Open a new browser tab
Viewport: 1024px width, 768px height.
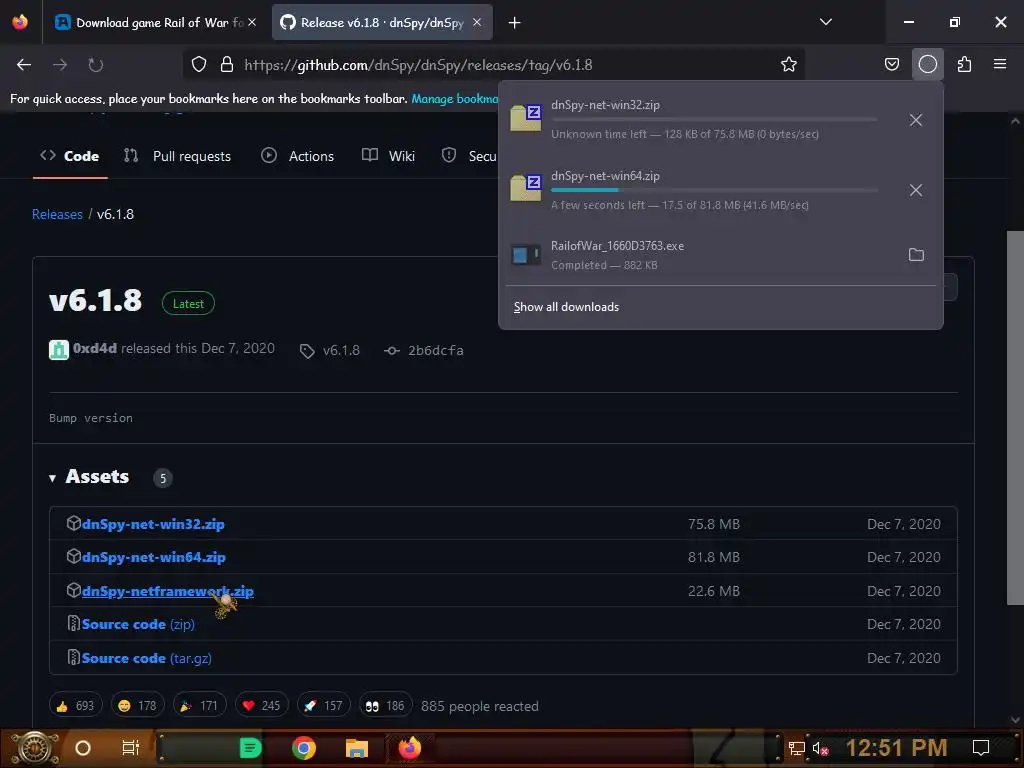[515, 23]
